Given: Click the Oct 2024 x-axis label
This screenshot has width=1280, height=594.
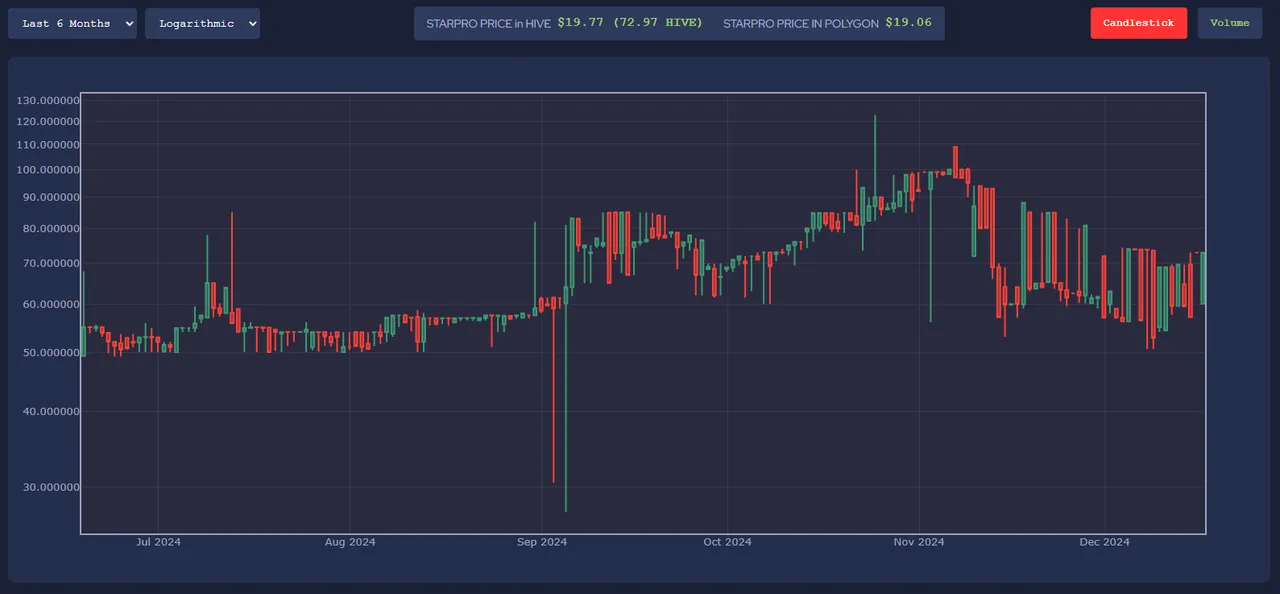Looking at the screenshot, I should click(727, 542).
